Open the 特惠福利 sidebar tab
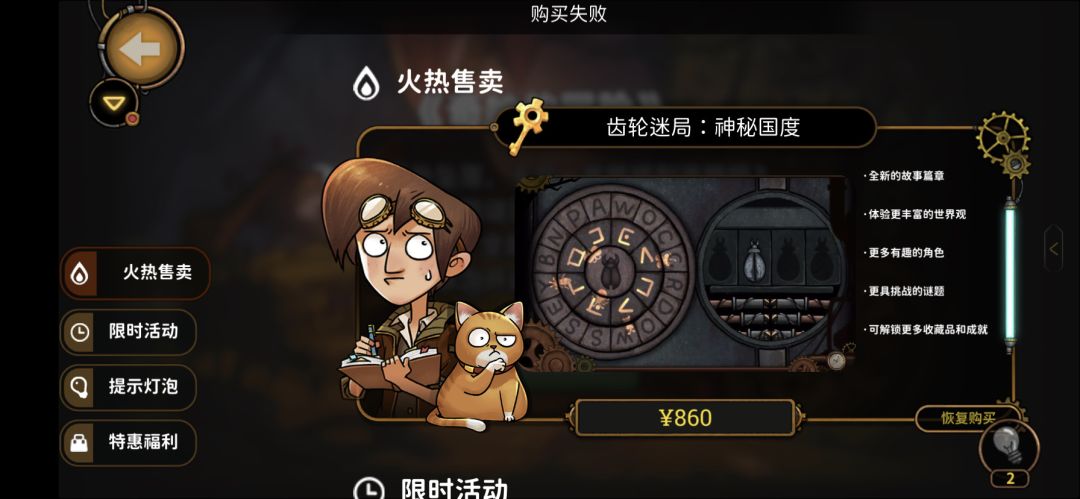The image size is (1080, 499). coord(129,442)
